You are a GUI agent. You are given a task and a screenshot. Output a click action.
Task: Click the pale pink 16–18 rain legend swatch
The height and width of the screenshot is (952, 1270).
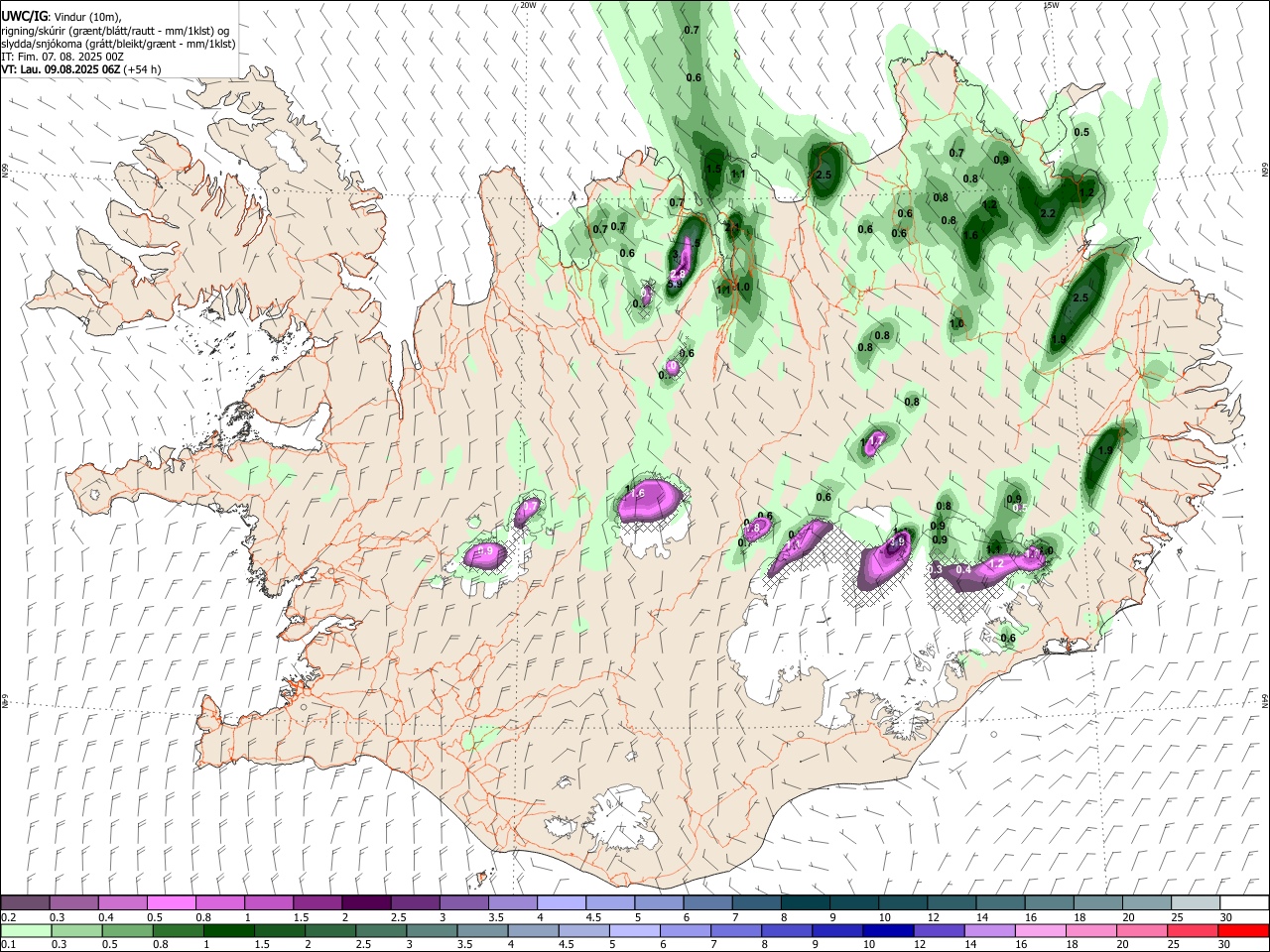pyautogui.click(x=1040, y=930)
